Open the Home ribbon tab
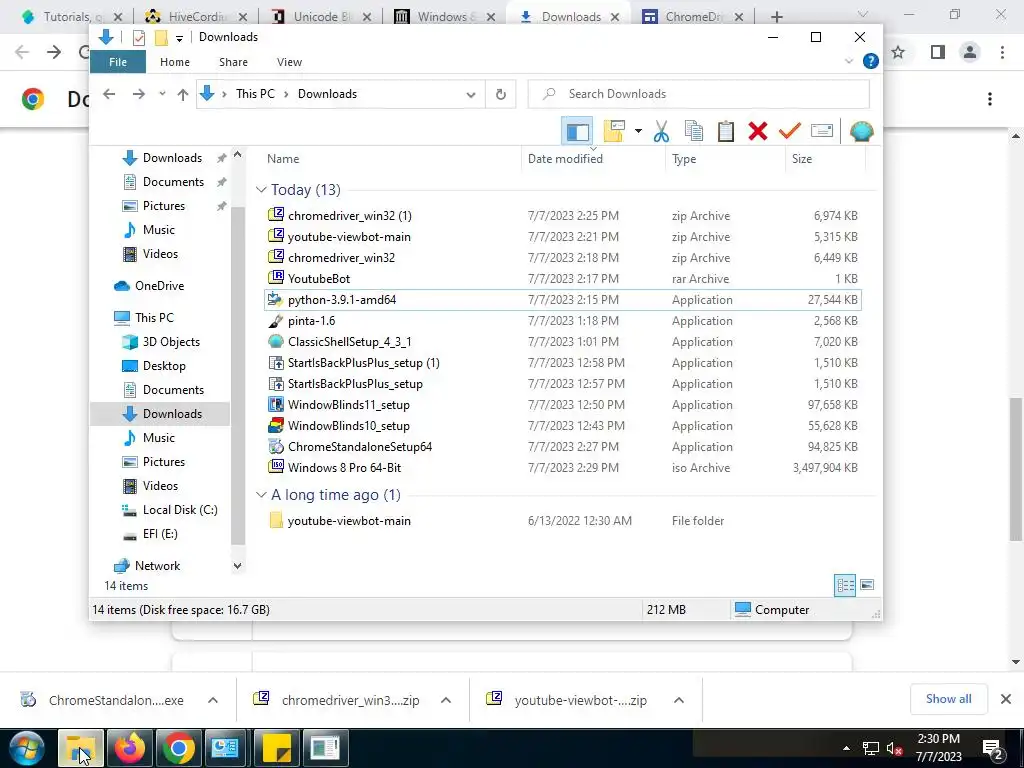 pyautogui.click(x=175, y=62)
